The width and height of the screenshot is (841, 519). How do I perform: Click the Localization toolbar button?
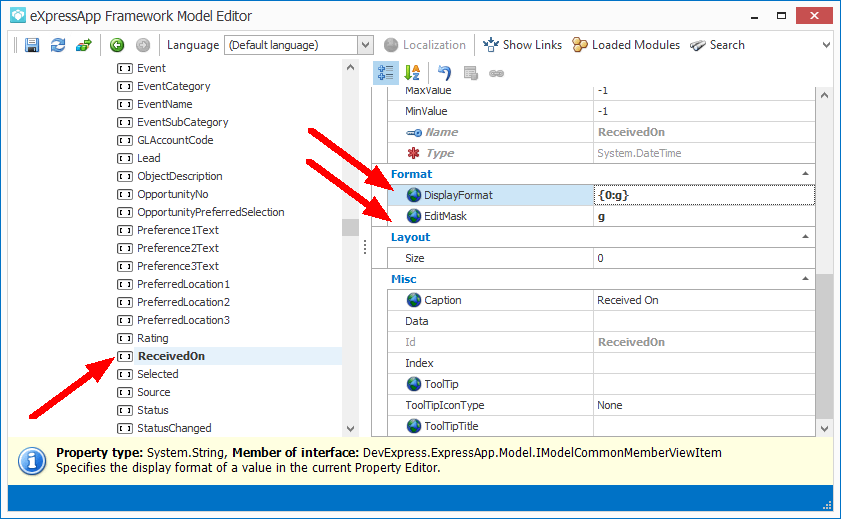click(425, 45)
